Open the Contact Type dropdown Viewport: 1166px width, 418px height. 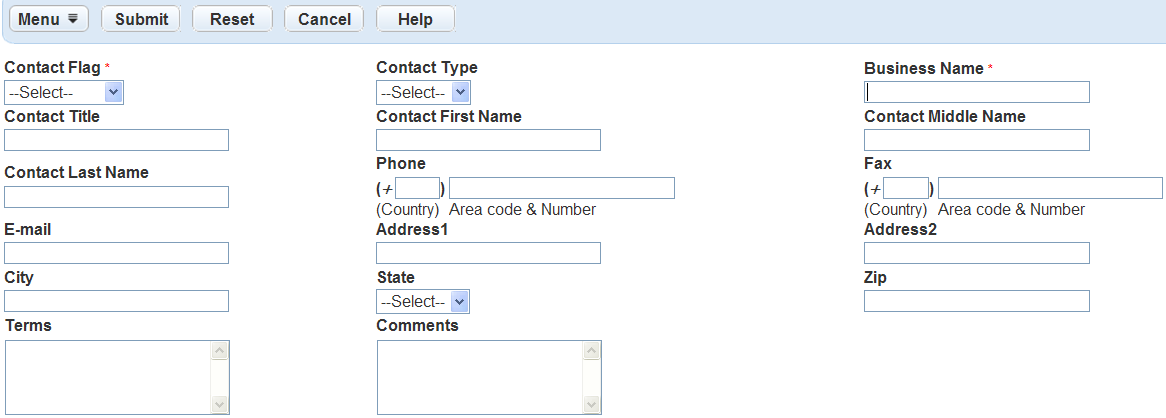point(423,93)
